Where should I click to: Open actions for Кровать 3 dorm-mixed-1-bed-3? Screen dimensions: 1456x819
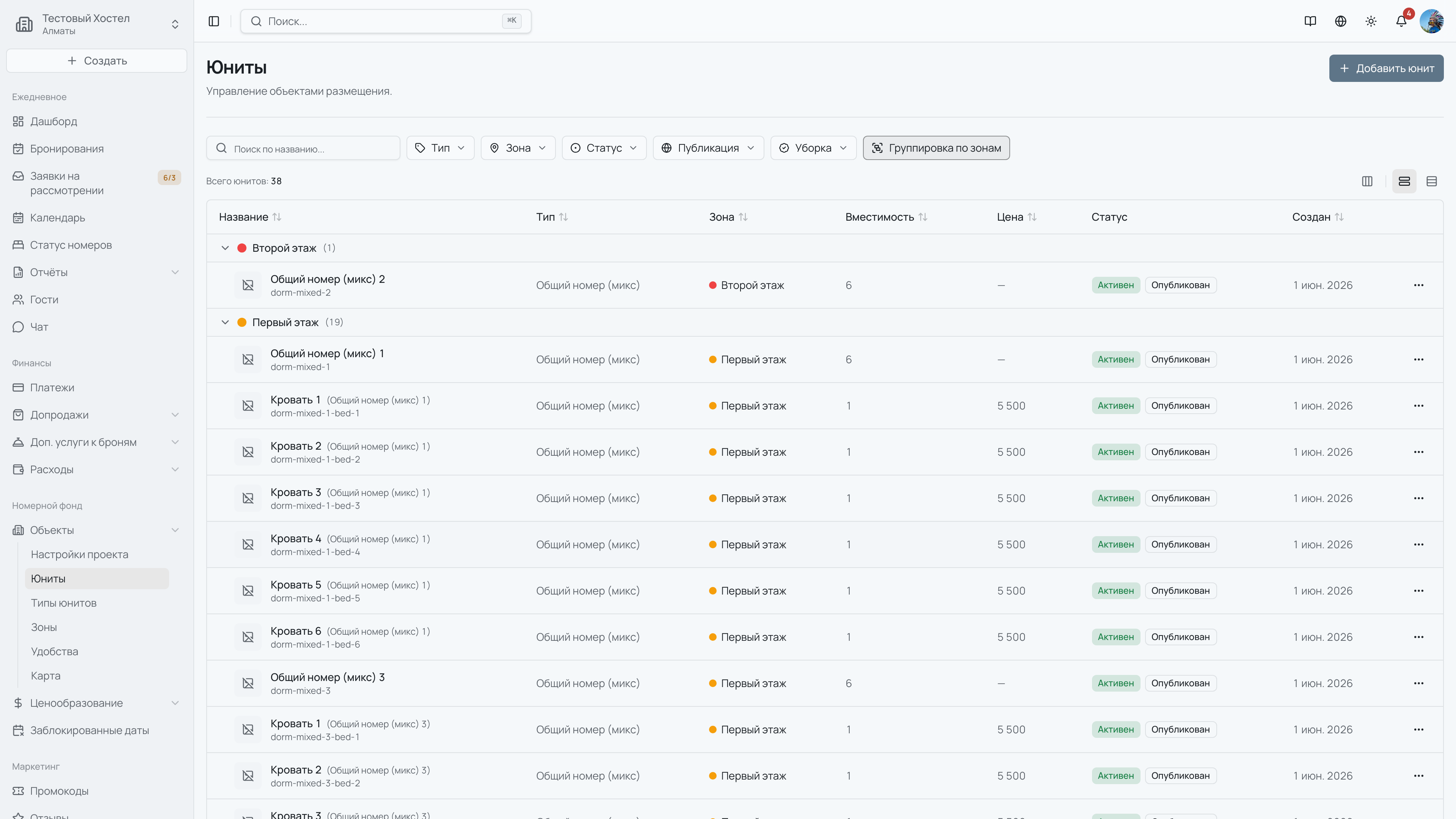pyautogui.click(x=1419, y=499)
